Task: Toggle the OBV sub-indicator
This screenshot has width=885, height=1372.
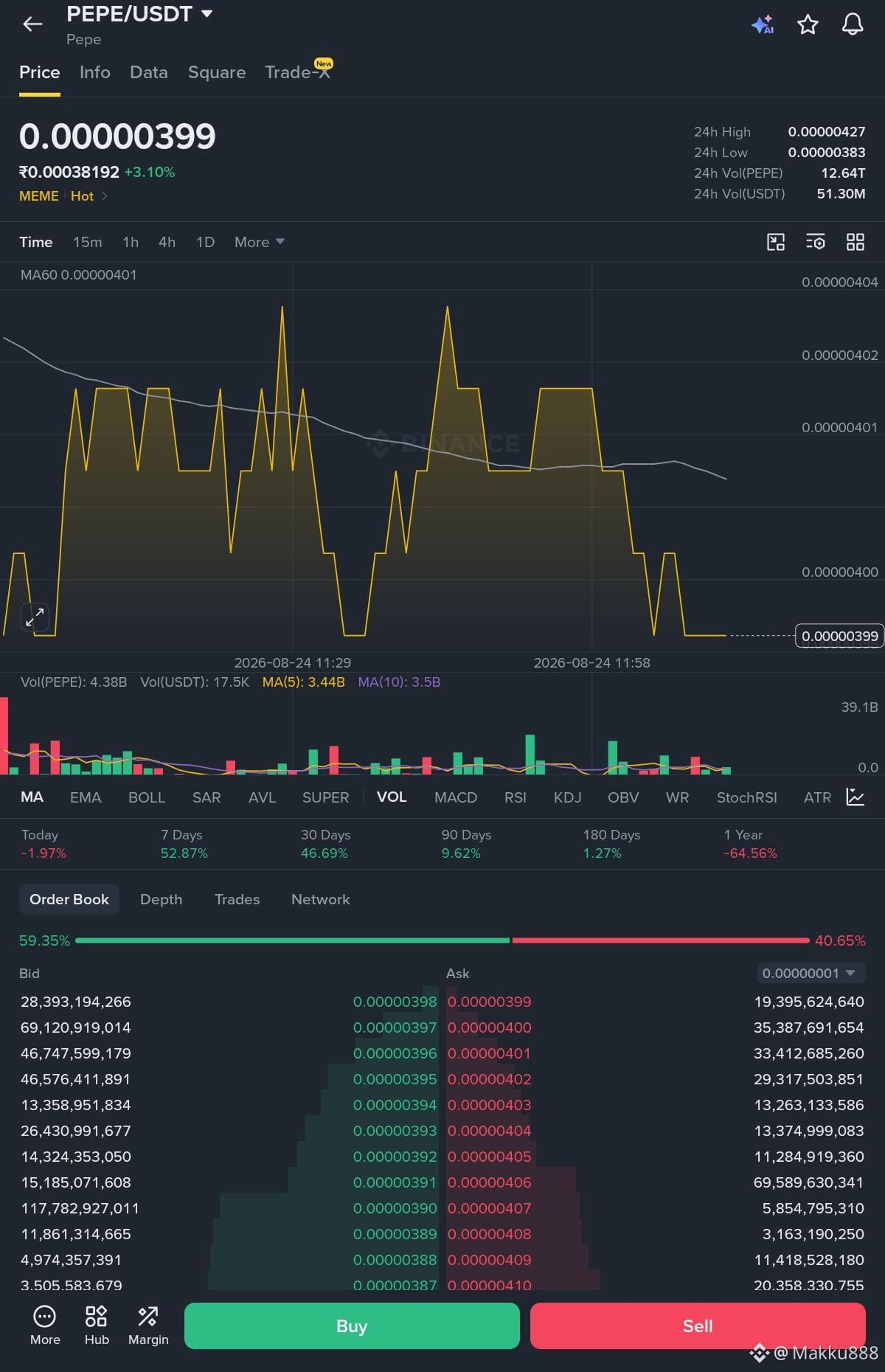Action: pos(624,797)
